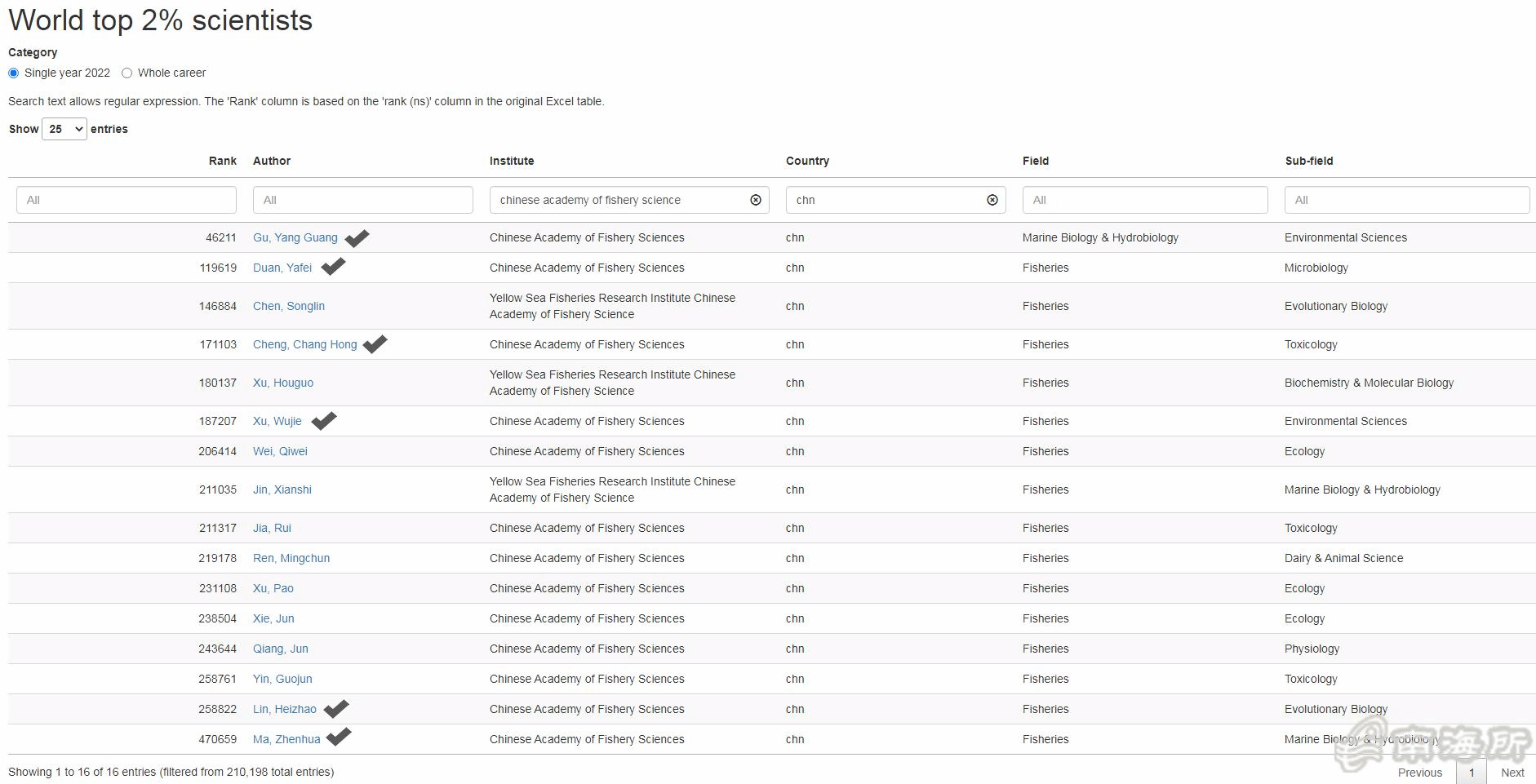1536x784 pixels.
Task: Click the checkmark beside Xu, Wujie
Action: (x=324, y=421)
